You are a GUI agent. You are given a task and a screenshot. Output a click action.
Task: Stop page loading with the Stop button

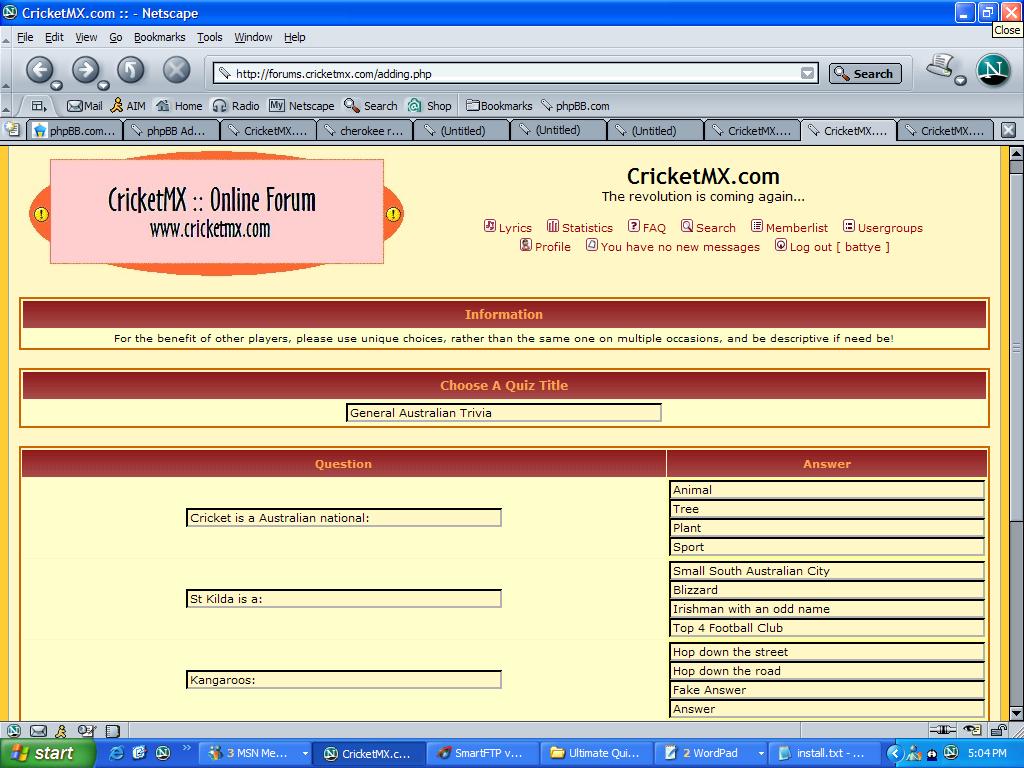pos(176,70)
